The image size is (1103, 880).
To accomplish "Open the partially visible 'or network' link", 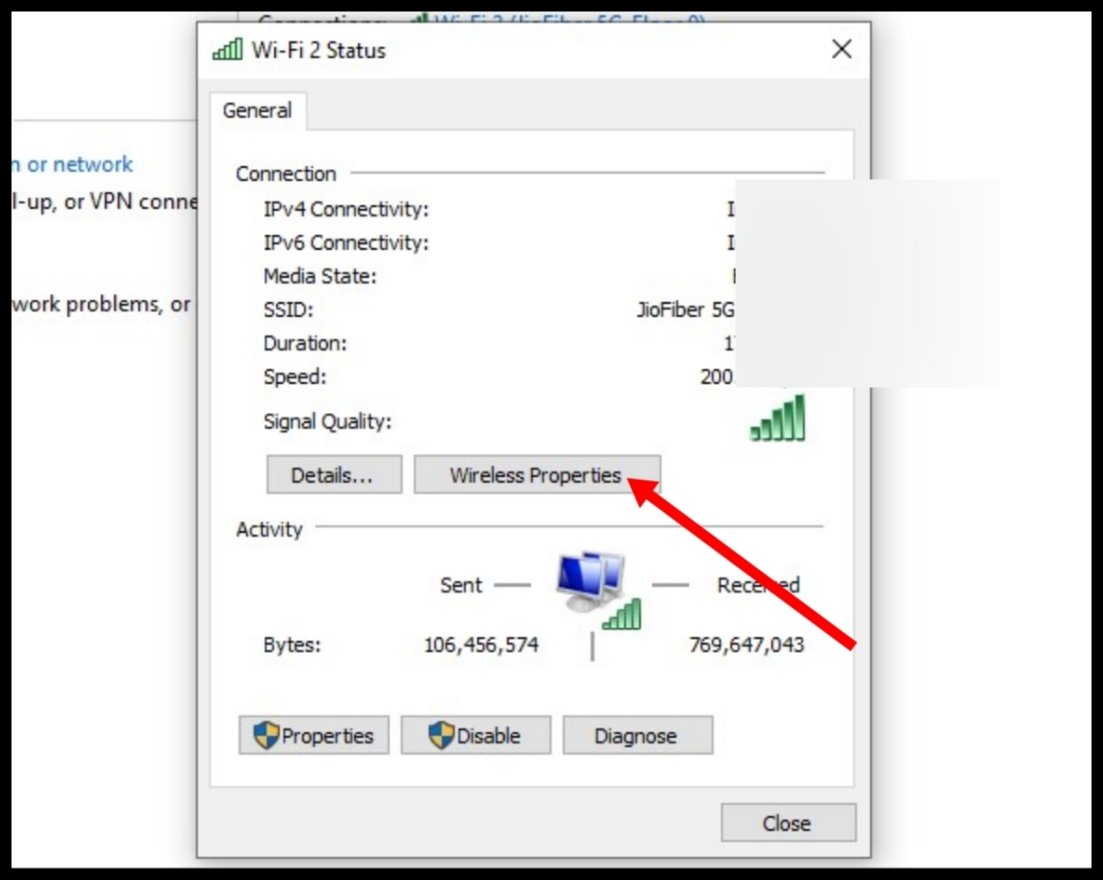I will click(72, 165).
